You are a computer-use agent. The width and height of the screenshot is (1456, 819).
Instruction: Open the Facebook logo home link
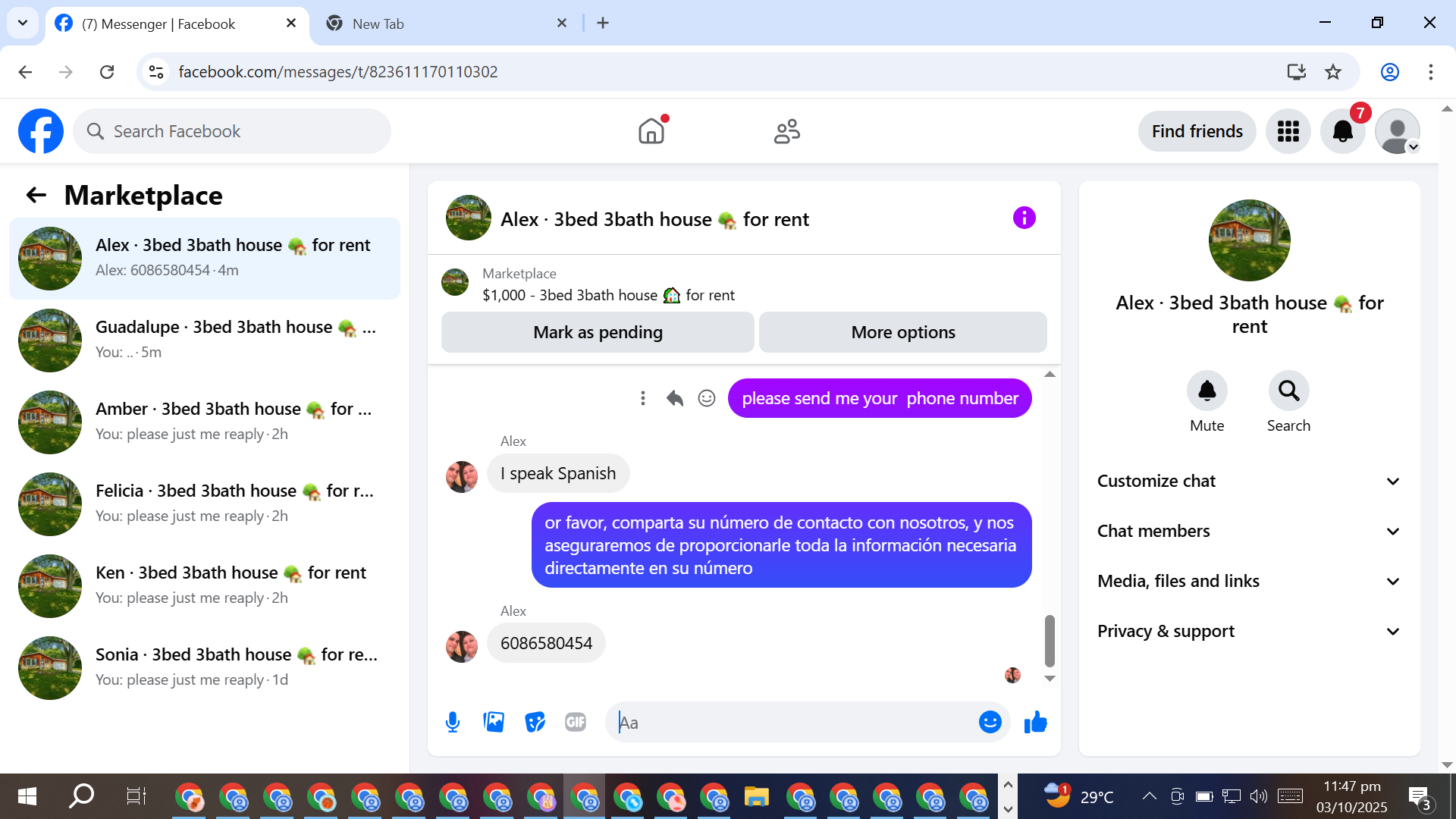tap(41, 131)
